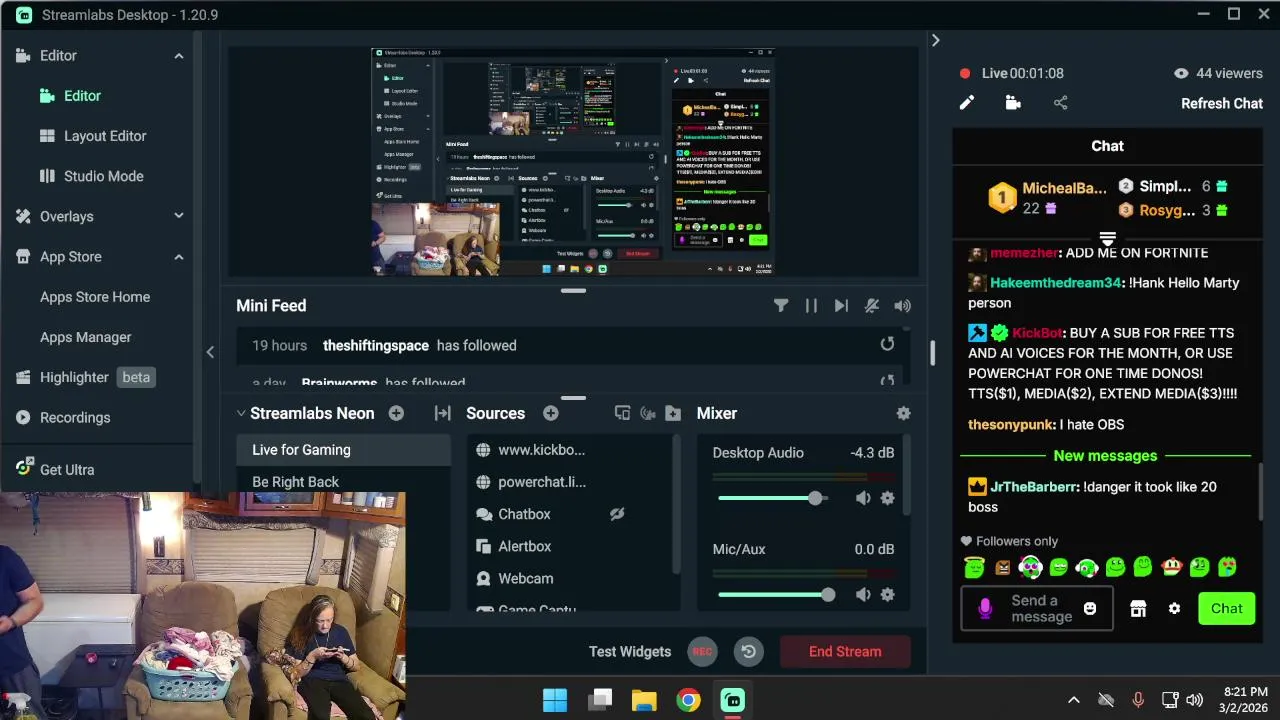This screenshot has width=1280, height=720.
Task: Pause the Mini Feed alert queue
Action: point(811,306)
